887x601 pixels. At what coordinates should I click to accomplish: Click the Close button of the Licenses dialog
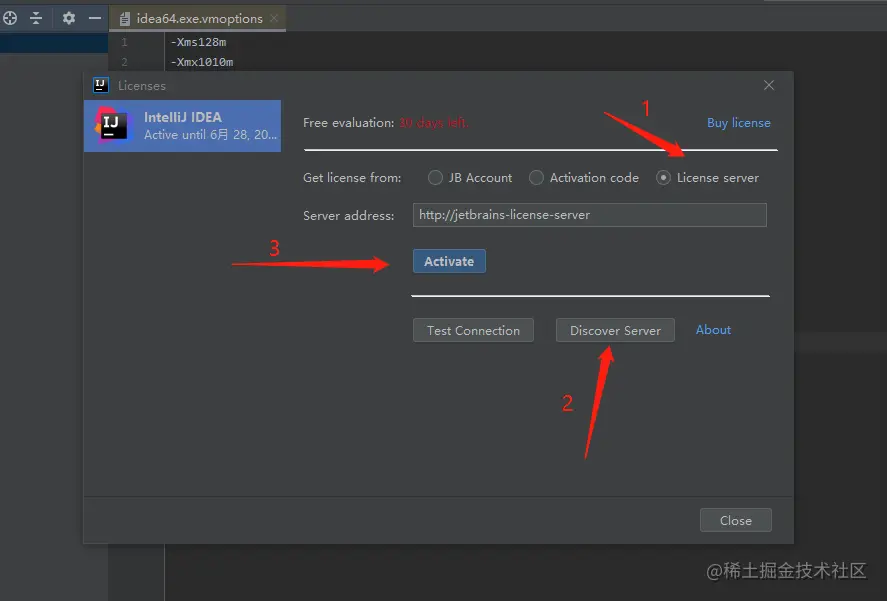(x=735, y=520)
